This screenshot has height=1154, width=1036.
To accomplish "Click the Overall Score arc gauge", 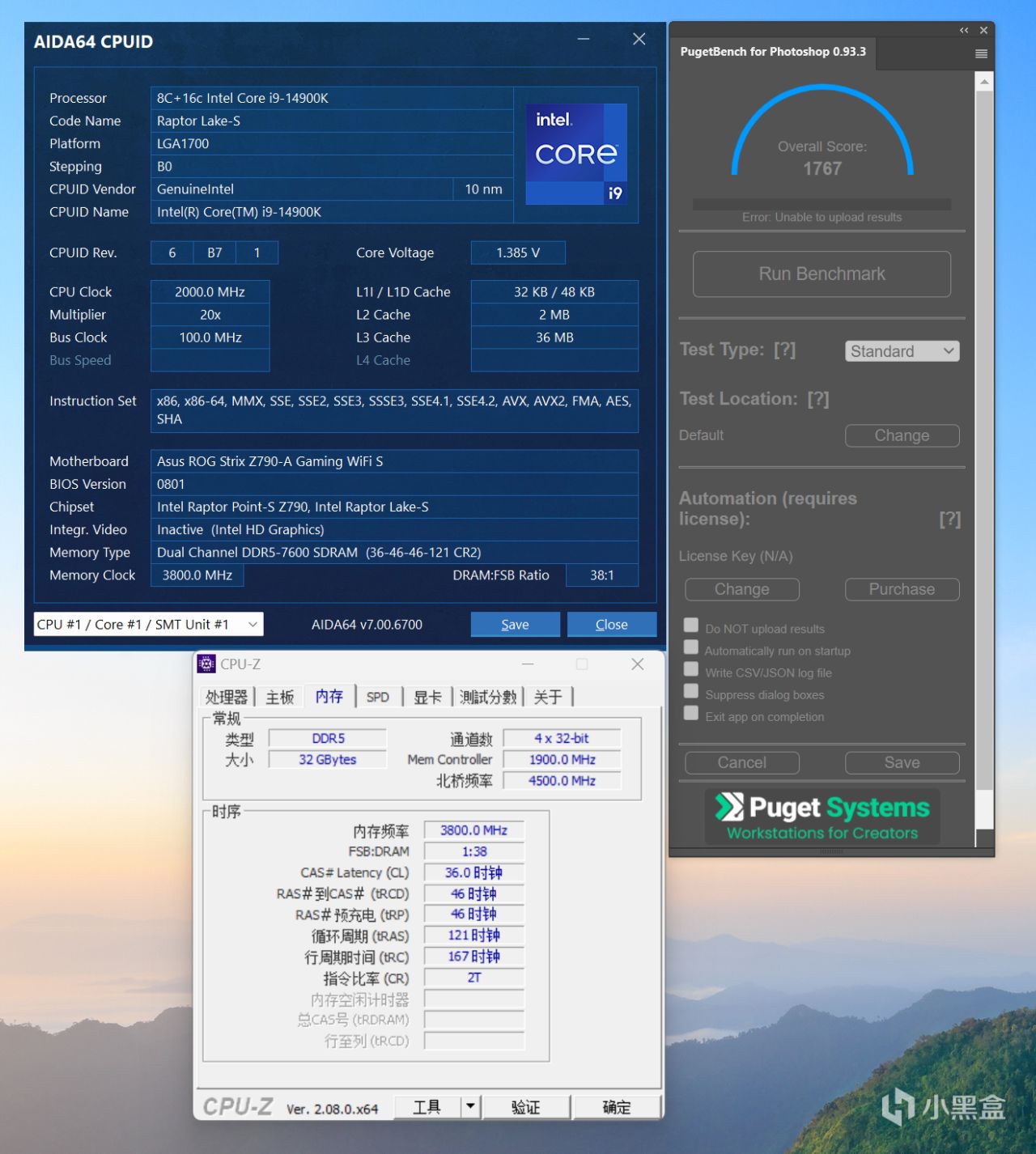I will point(822,129).
